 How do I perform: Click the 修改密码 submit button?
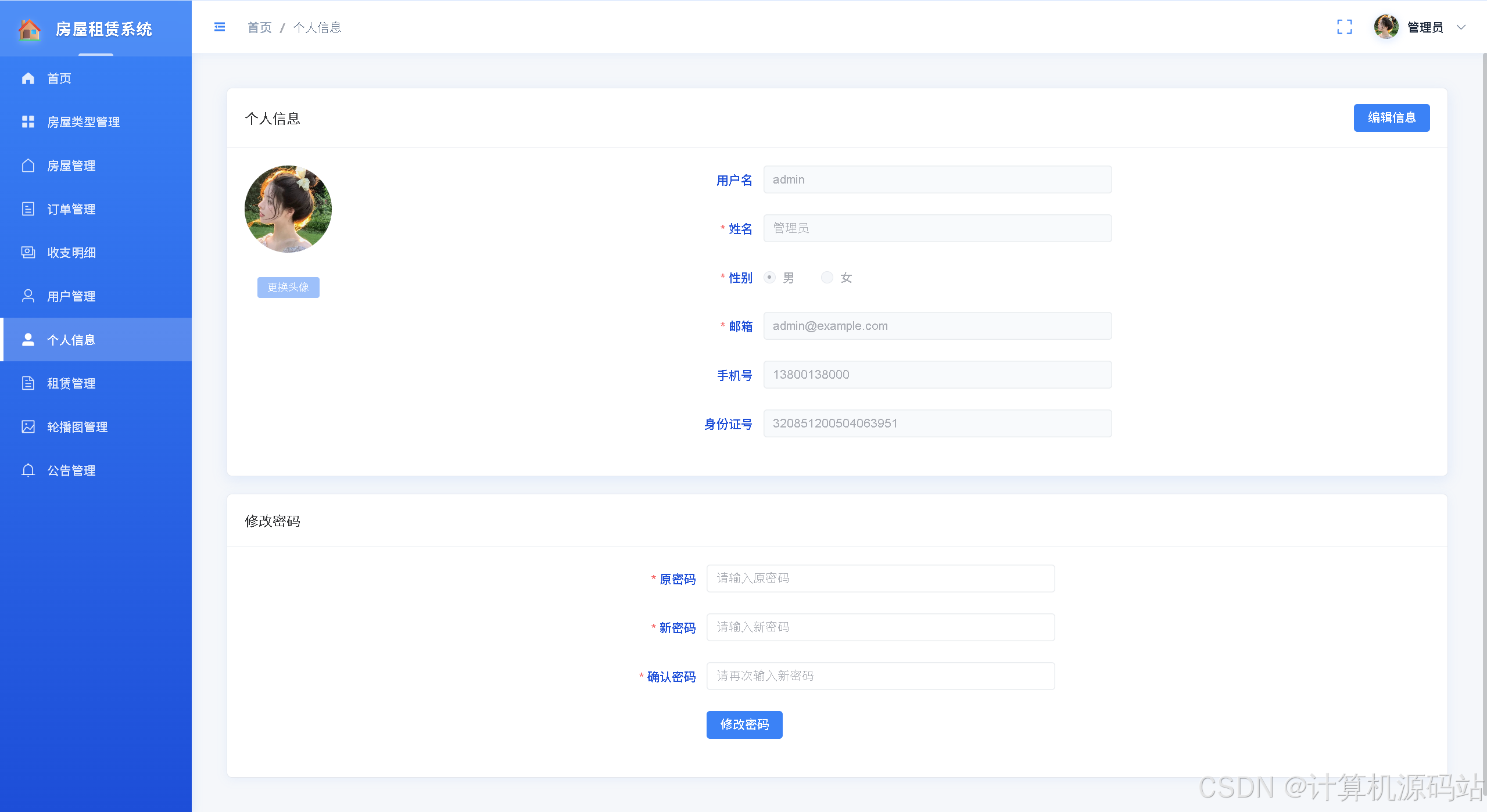(x=744, y=724)
